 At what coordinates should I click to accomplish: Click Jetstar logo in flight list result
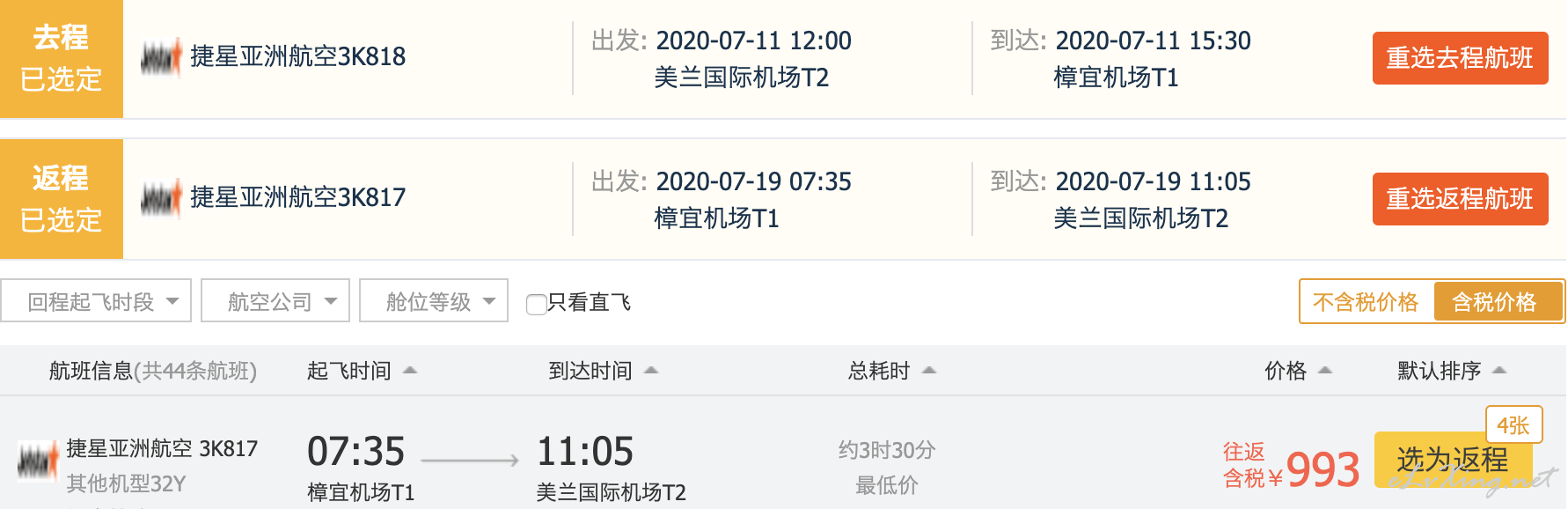tap(38, 461)
